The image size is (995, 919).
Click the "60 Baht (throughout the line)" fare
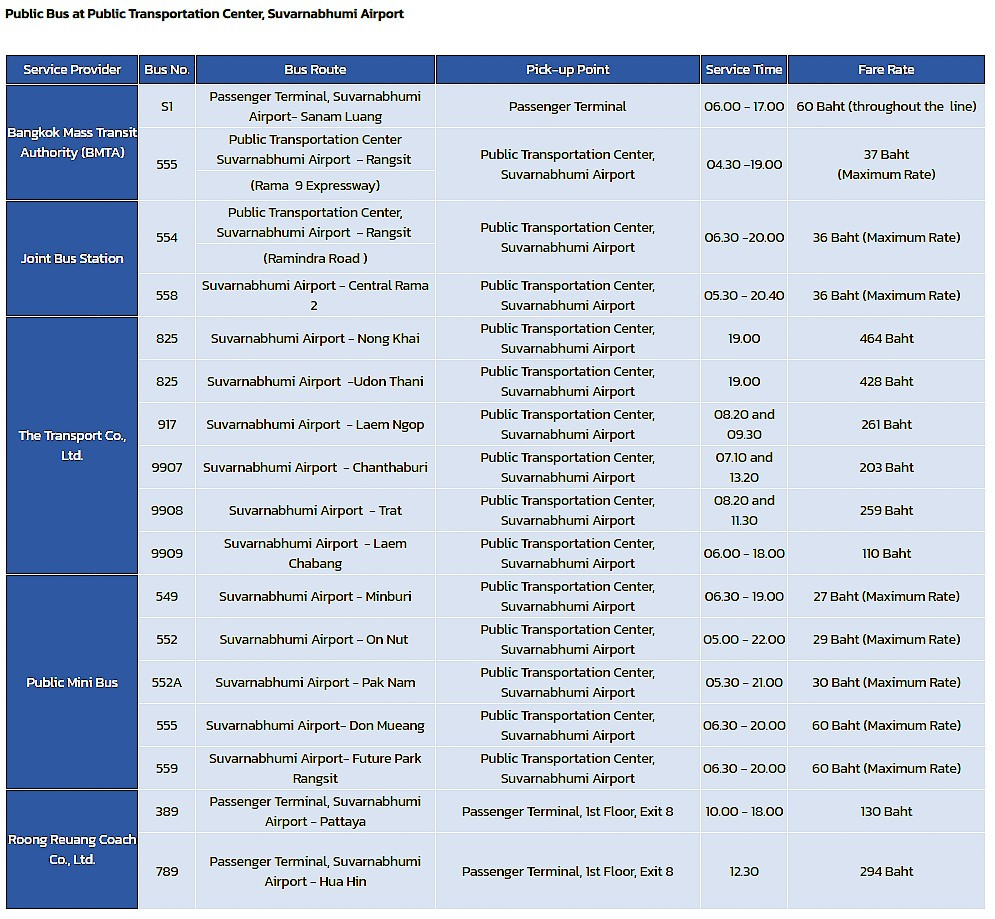(x=886, y=107)
